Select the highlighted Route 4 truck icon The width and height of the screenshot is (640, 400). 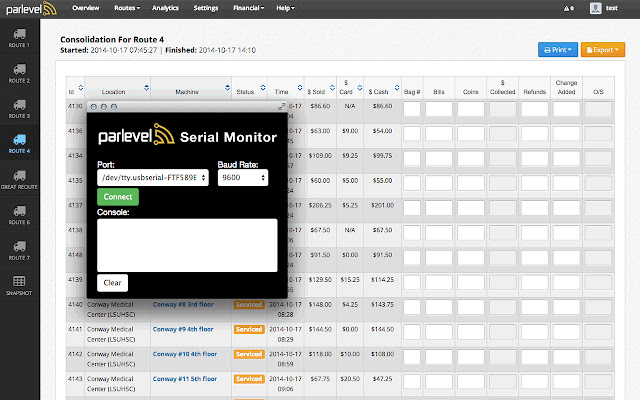19,140
